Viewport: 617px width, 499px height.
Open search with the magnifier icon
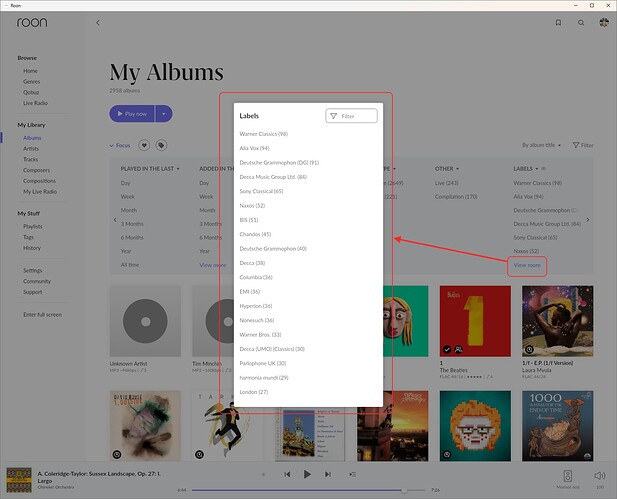point(581,23)
